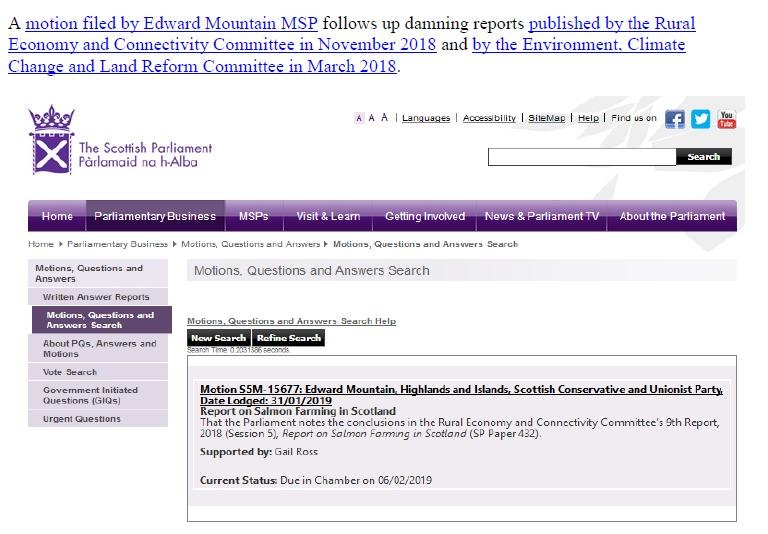
Task: Click the 'Find us on' label
Action: (634, 118)
